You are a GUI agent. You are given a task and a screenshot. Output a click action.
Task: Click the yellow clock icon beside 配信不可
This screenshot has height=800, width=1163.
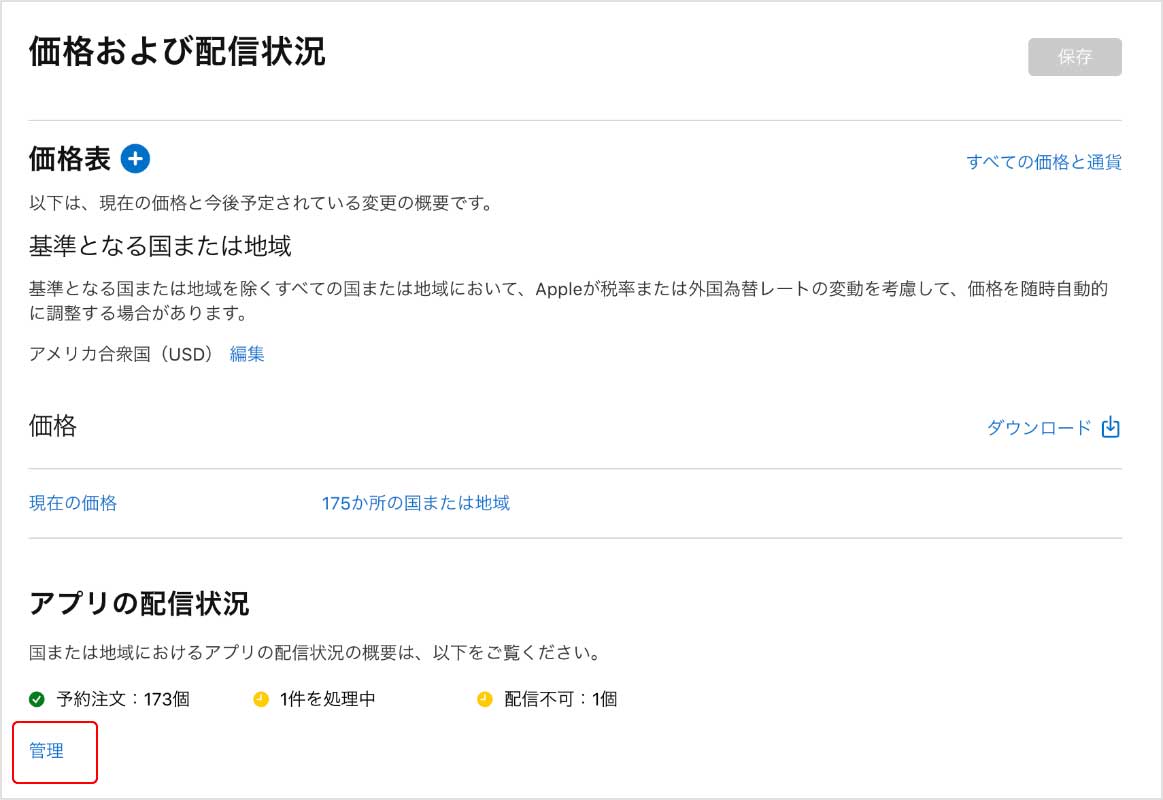click(485, 699)
